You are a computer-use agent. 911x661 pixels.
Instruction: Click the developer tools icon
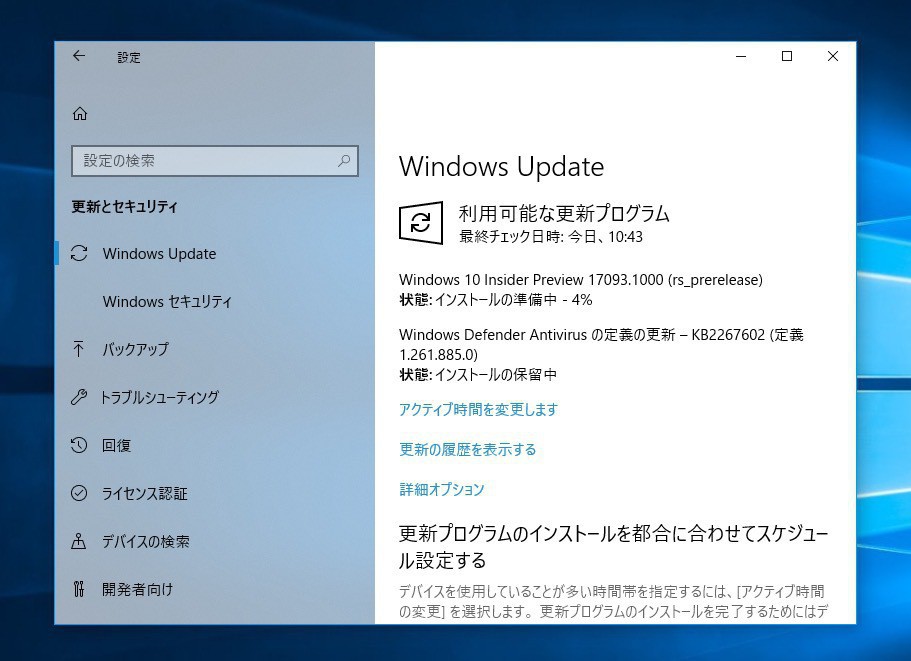[79, 589]
